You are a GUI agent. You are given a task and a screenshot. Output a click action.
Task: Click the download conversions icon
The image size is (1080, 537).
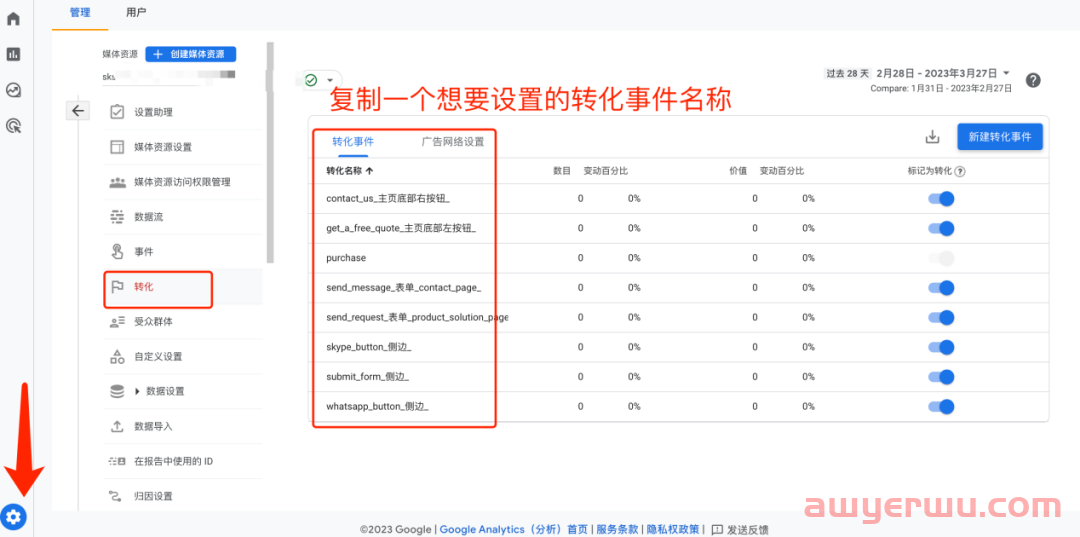click(932, 138)
